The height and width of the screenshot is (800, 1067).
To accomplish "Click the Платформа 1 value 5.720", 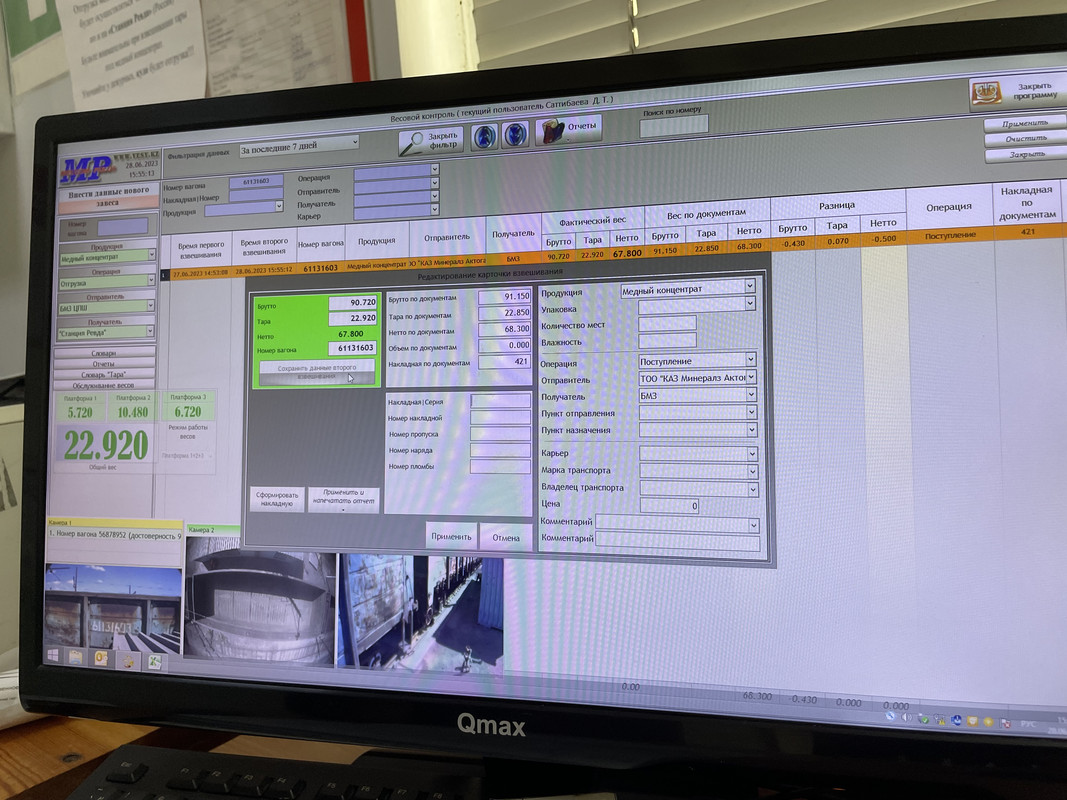I will pyautogui.click(x=80, y=412).
